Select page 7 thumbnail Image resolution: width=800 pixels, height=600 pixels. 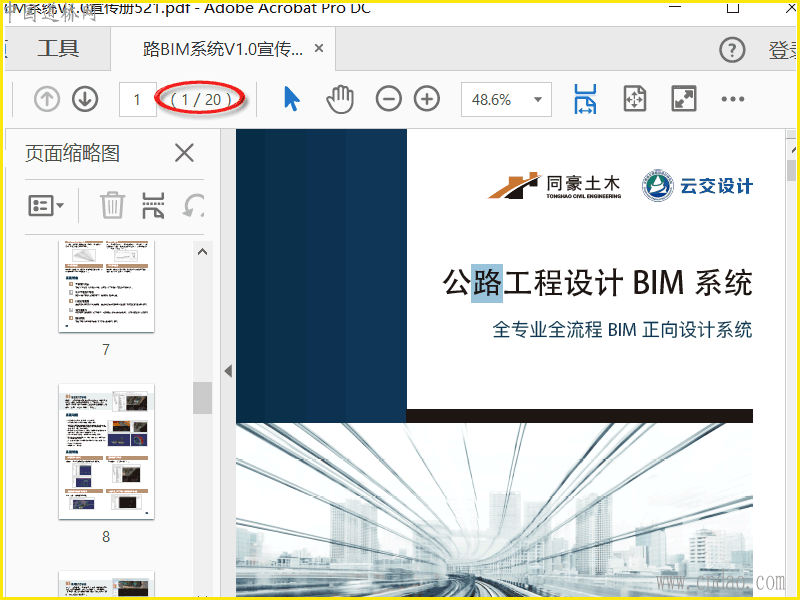pos(106,287)
